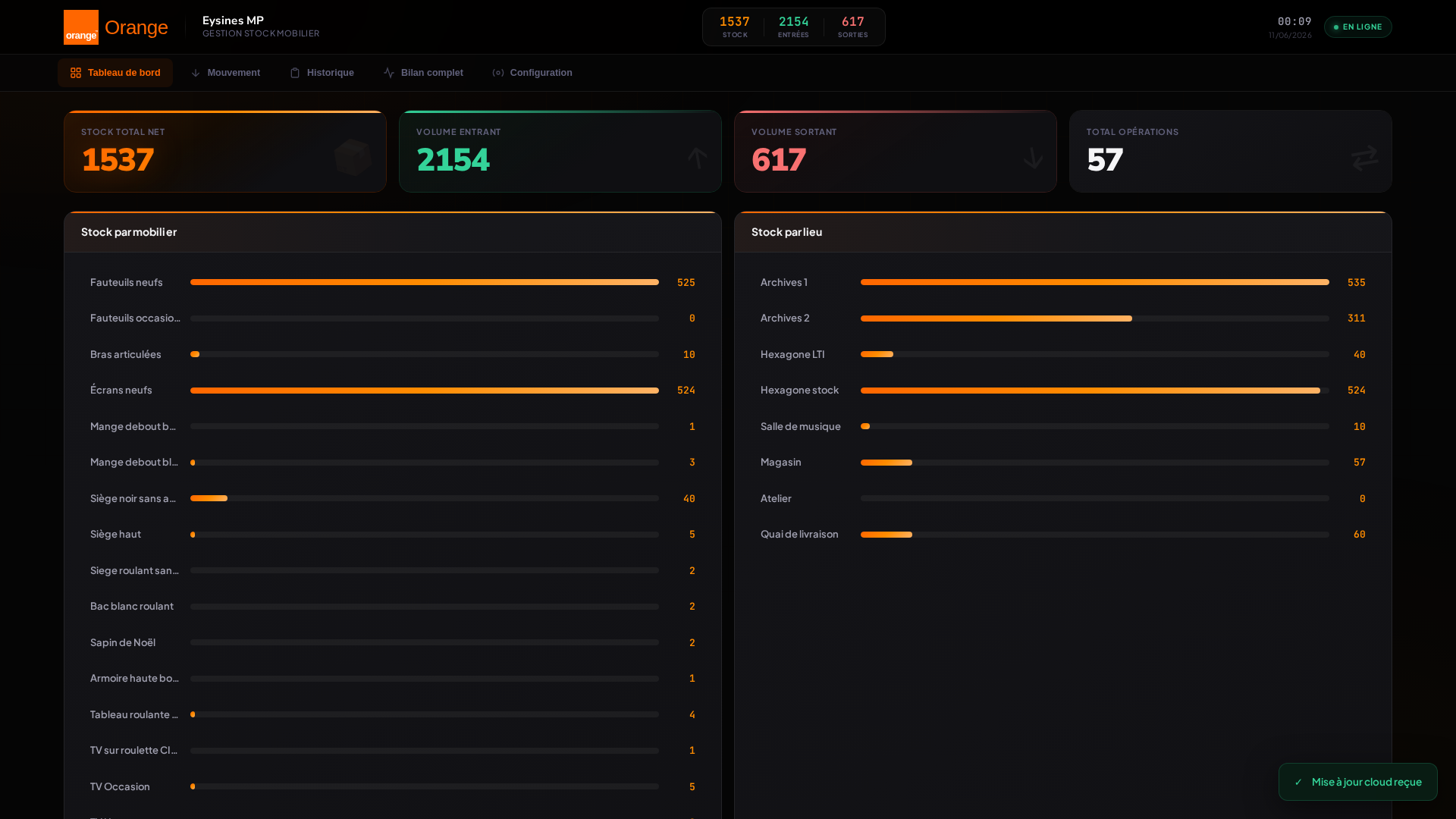The height and width of the screenshot is (819, 1456).
Task: Click the Siège noir sans a… progress bar
Action: [425, 498]
